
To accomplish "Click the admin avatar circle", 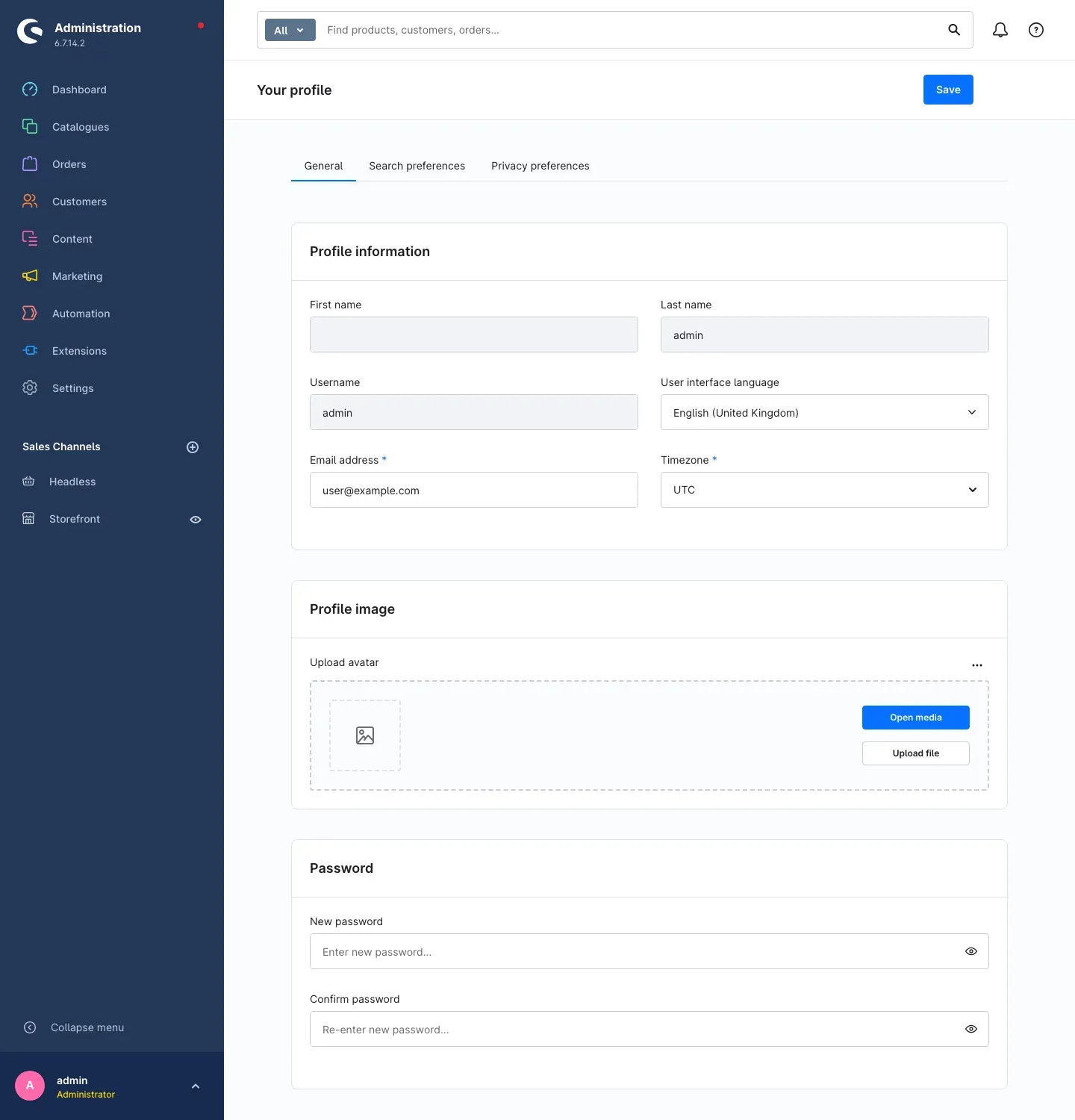I will point(30,1086).
